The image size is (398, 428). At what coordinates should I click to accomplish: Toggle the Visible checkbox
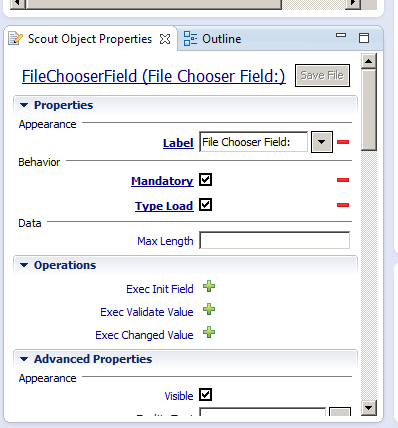click(205, 395)
